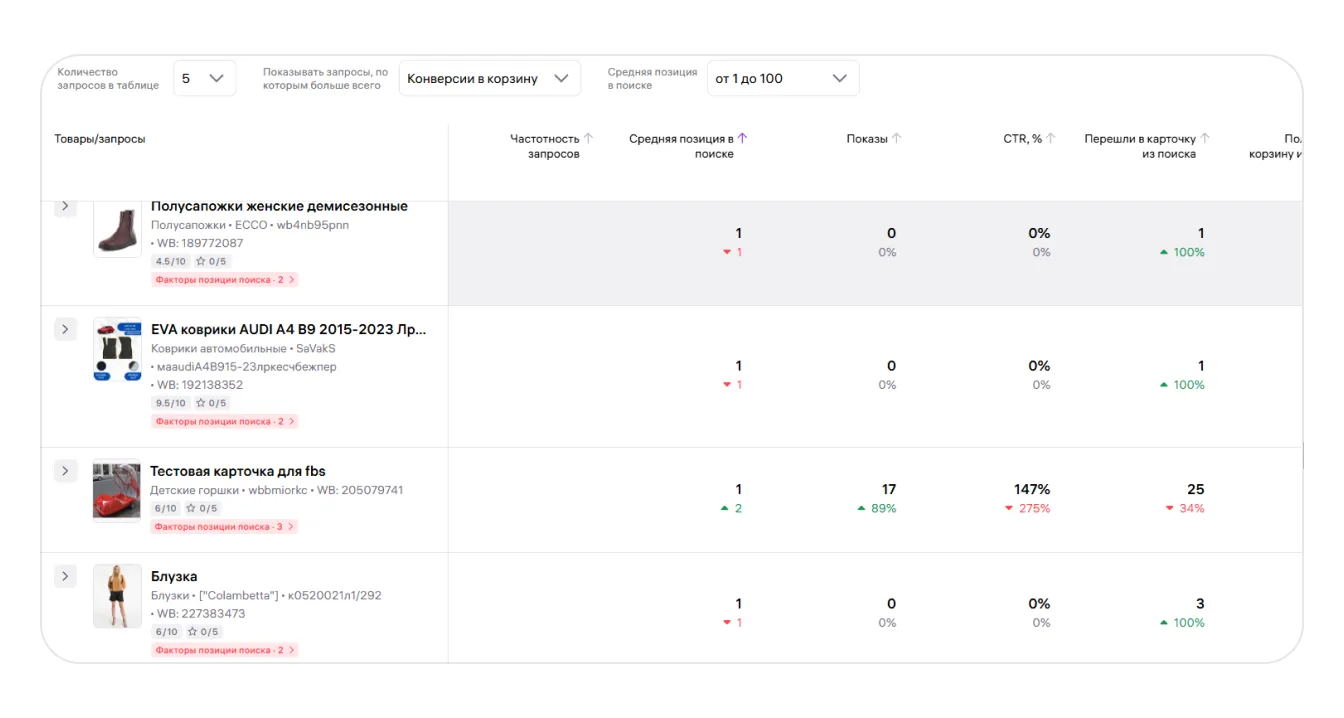Viewport: 1344px width, 718px height.
Task: Click rating star on Тестовая карточка row
Action: (191, 509)
